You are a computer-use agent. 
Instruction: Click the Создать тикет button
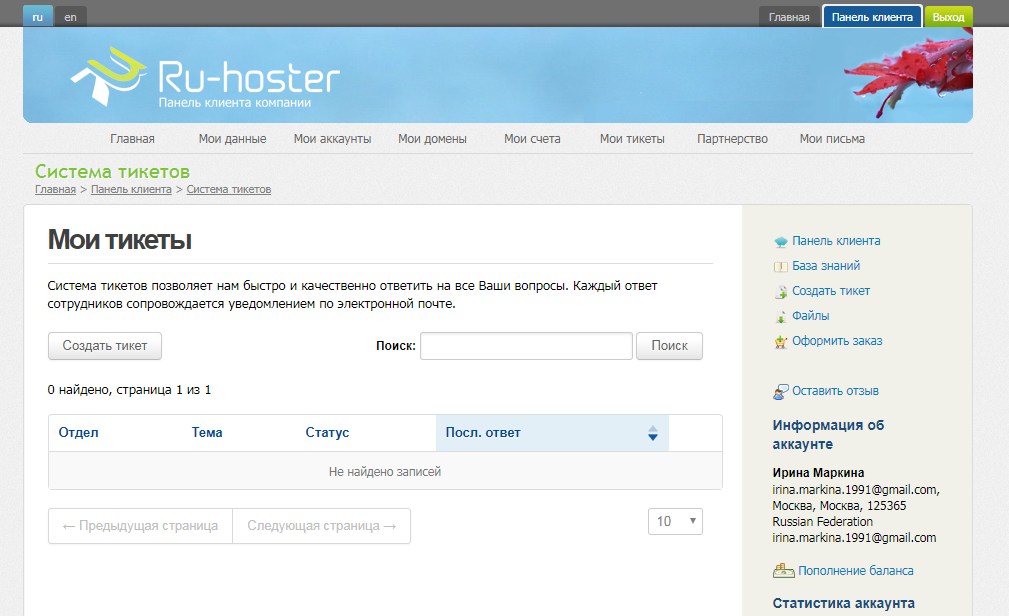tap(105, 346)
